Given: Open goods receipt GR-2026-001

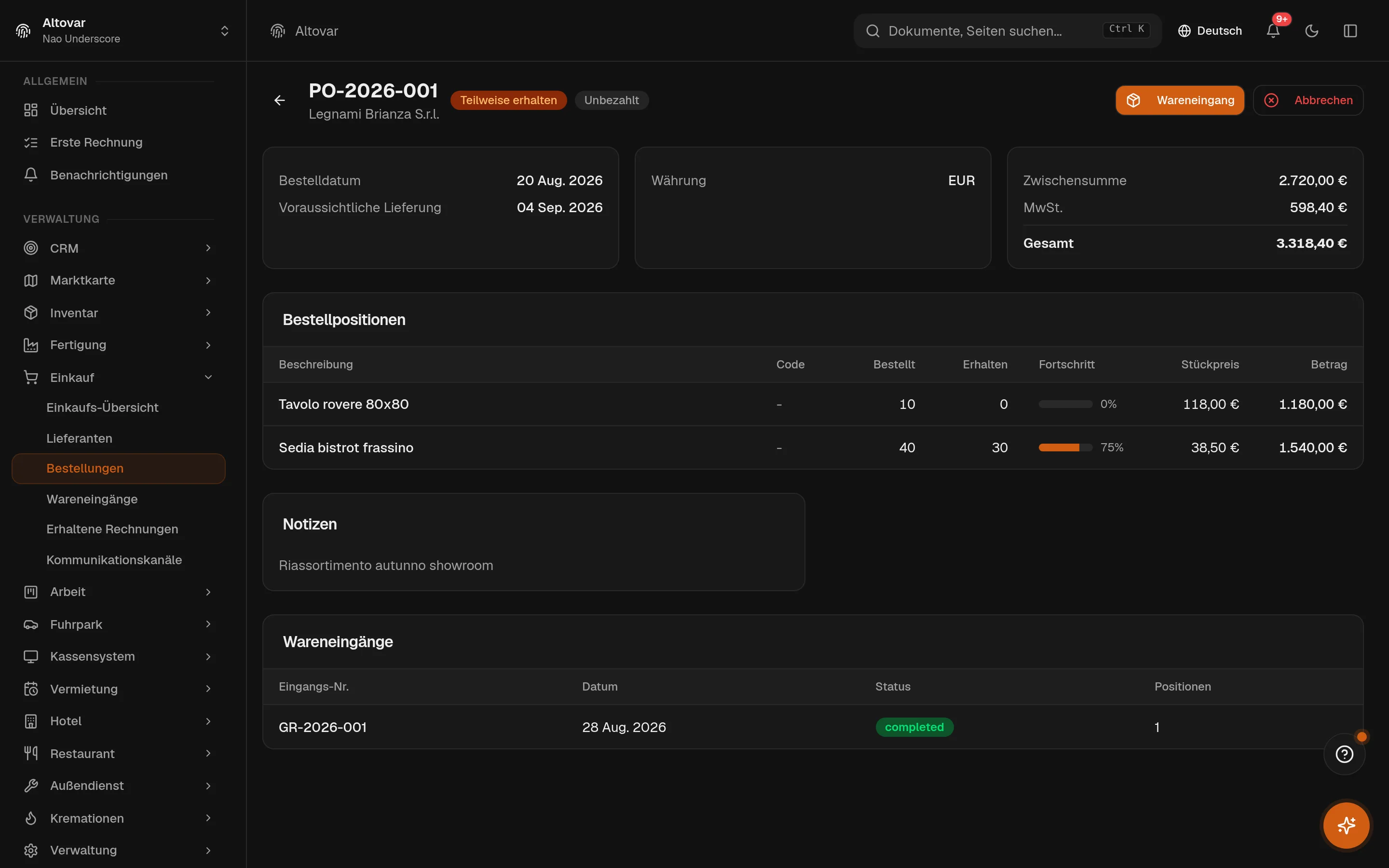Looking at the screenshot, I should tap(323, 727).
